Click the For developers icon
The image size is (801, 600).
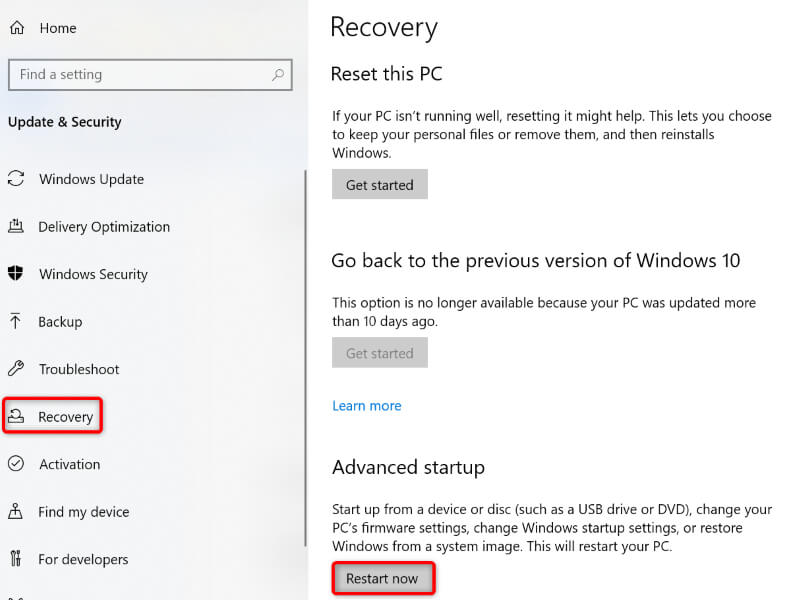point(16,559)
